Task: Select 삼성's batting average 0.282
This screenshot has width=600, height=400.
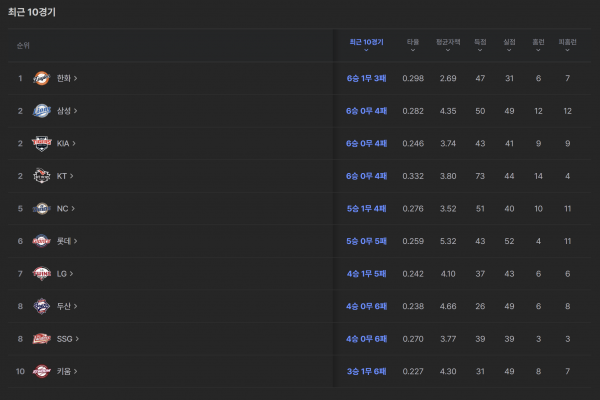Action: [413, 111]
